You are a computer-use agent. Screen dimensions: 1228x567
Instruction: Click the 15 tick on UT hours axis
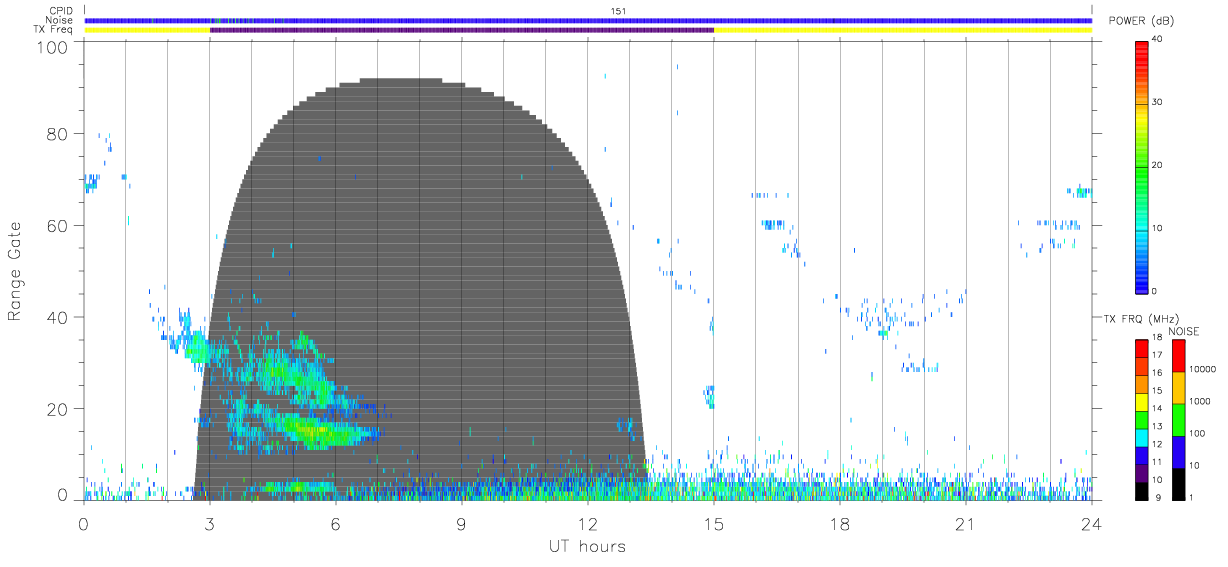point(714,522)
